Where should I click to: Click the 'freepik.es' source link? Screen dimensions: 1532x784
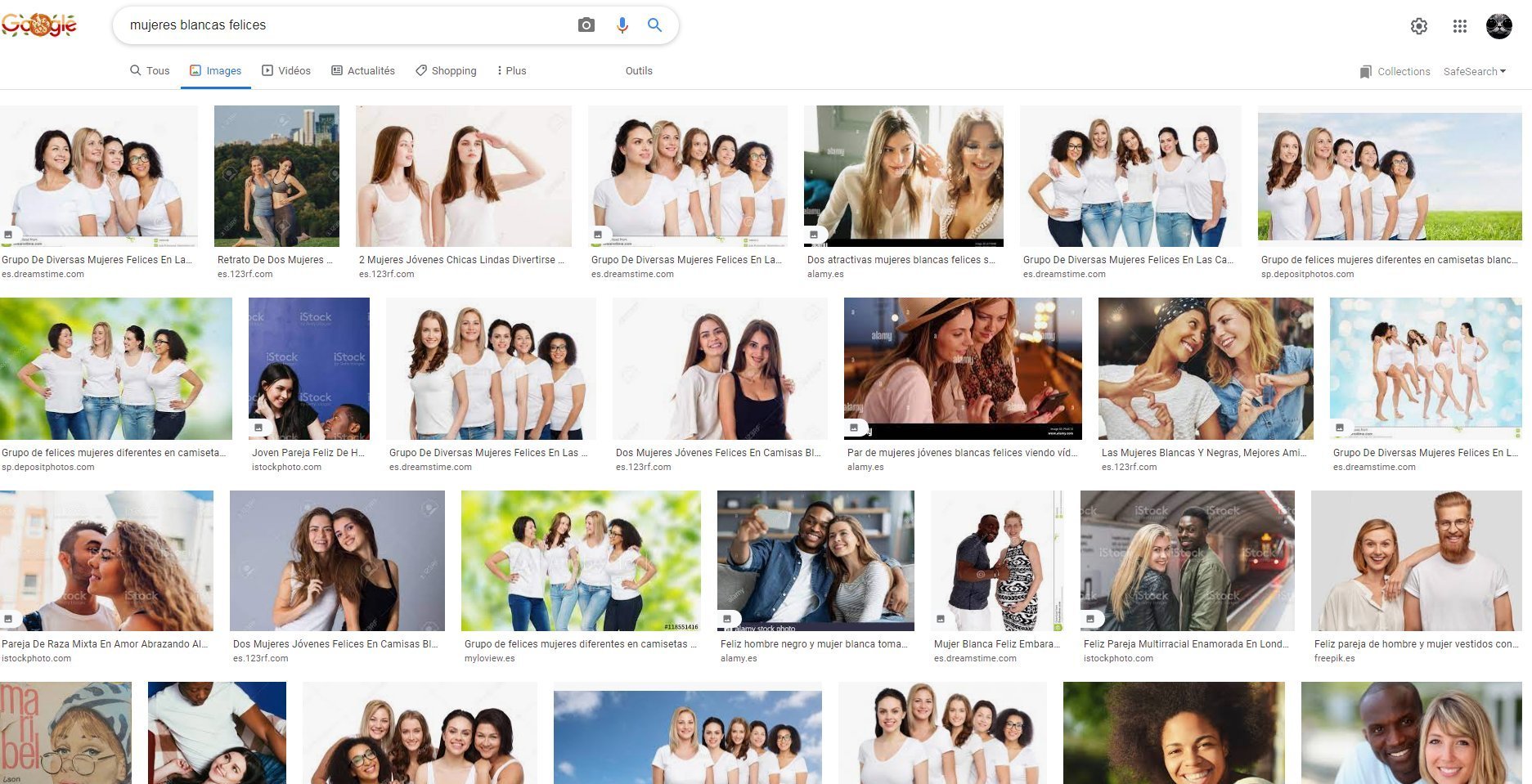click(x=1335, y=658)
